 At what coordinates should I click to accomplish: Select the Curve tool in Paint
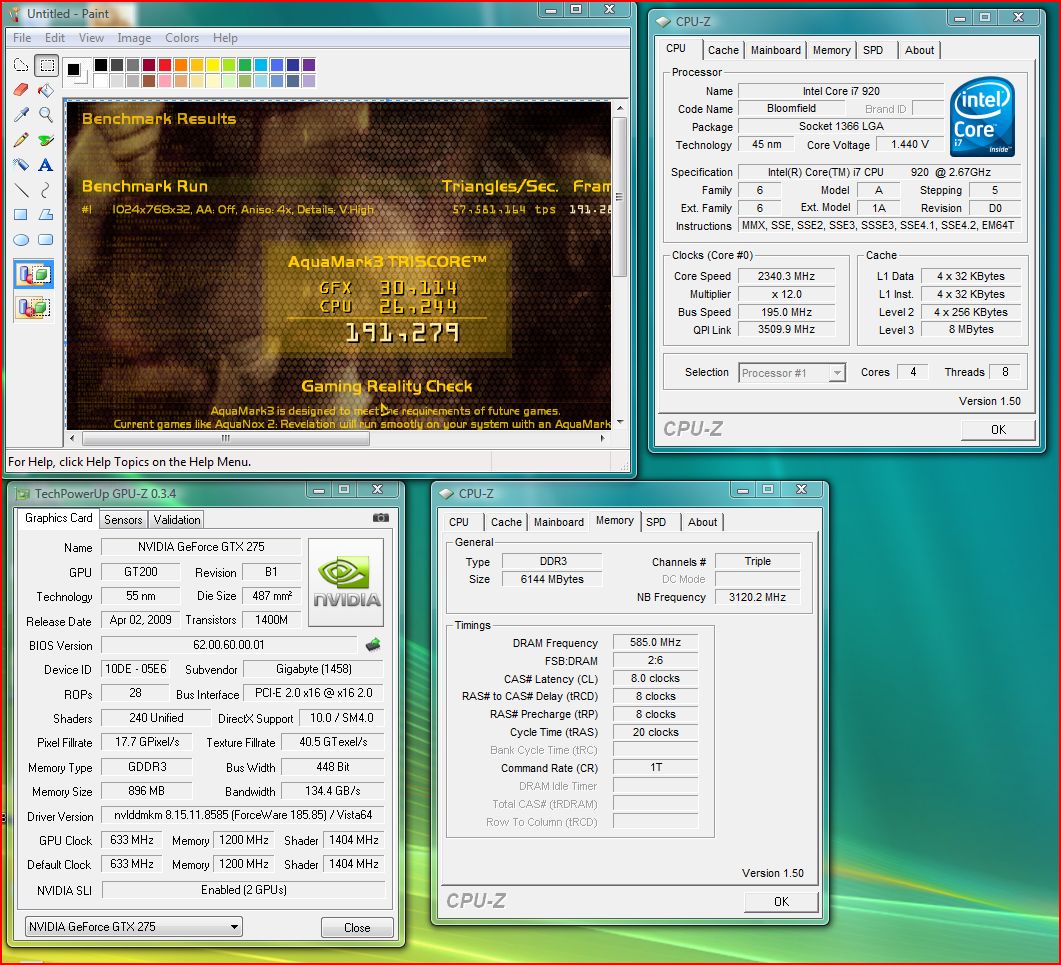46,189
